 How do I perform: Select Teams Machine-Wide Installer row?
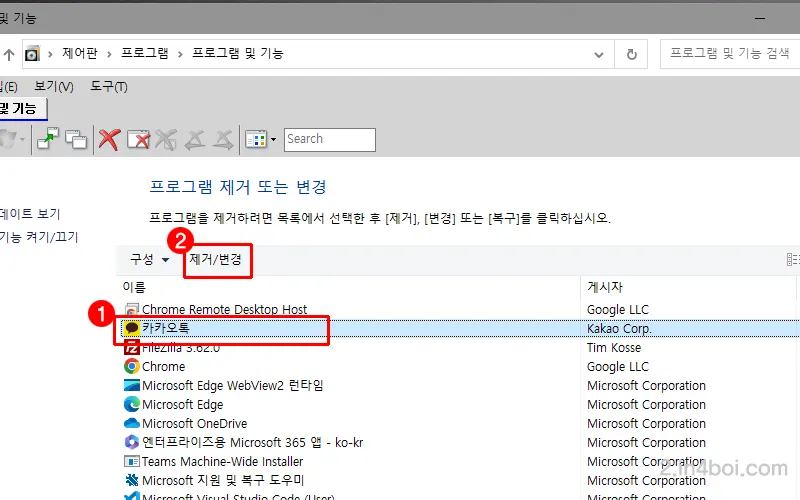coord(459,461)
